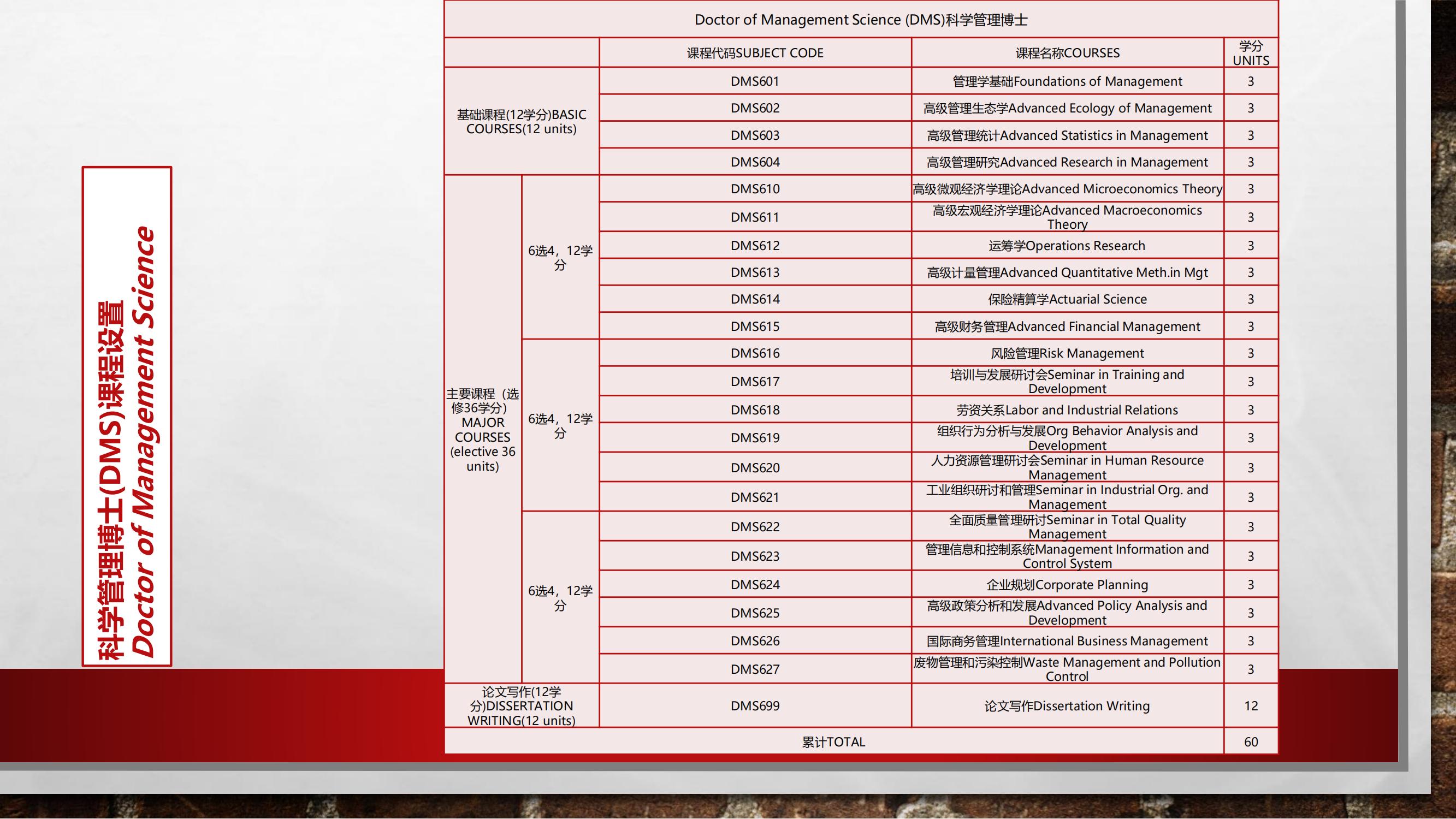Select the DMS623 code cell
Screen dimensions: 1456x819
(755, 556)
